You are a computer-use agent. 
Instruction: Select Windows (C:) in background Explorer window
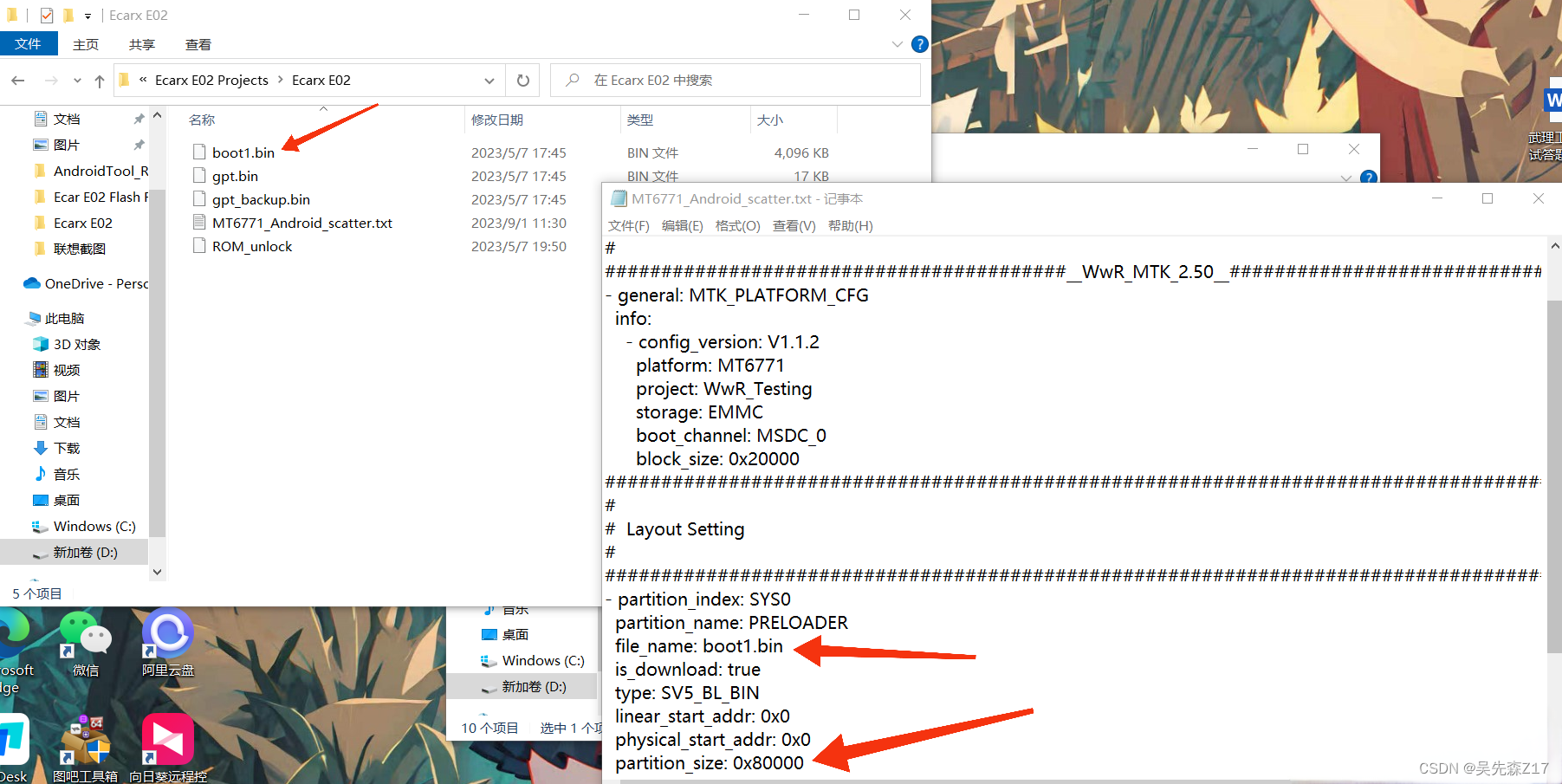pyautogui.click(x=543, y=661)
